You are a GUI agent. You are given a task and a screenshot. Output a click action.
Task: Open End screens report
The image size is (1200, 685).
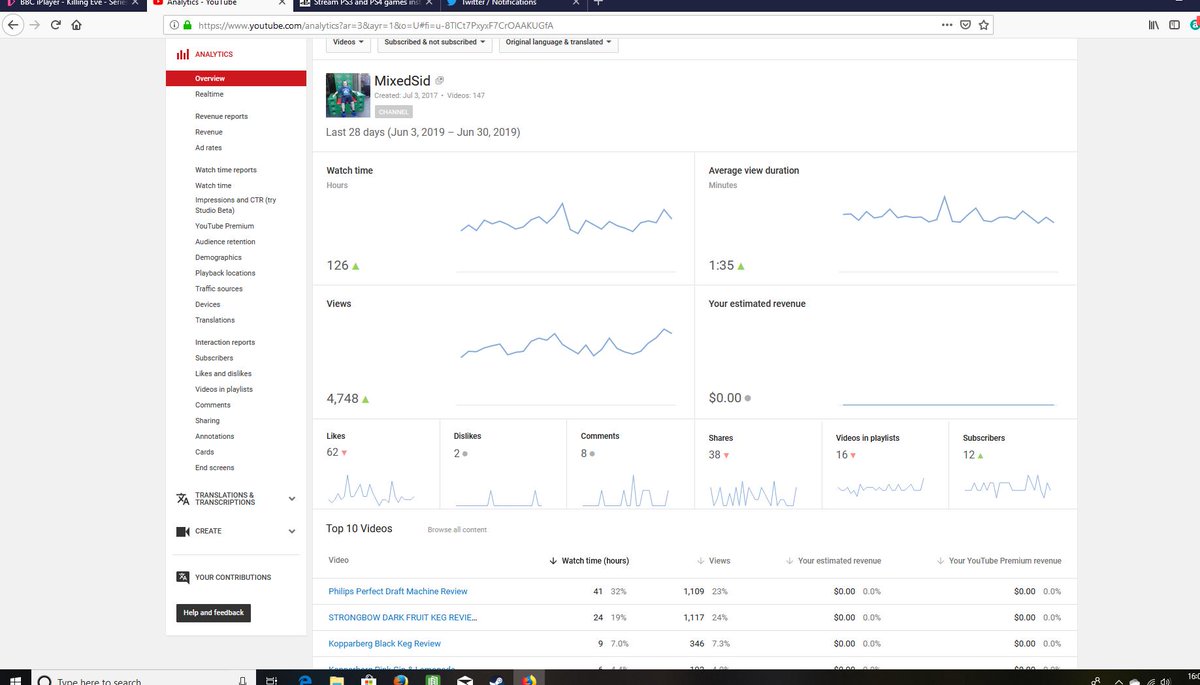(x=215, y=468)
